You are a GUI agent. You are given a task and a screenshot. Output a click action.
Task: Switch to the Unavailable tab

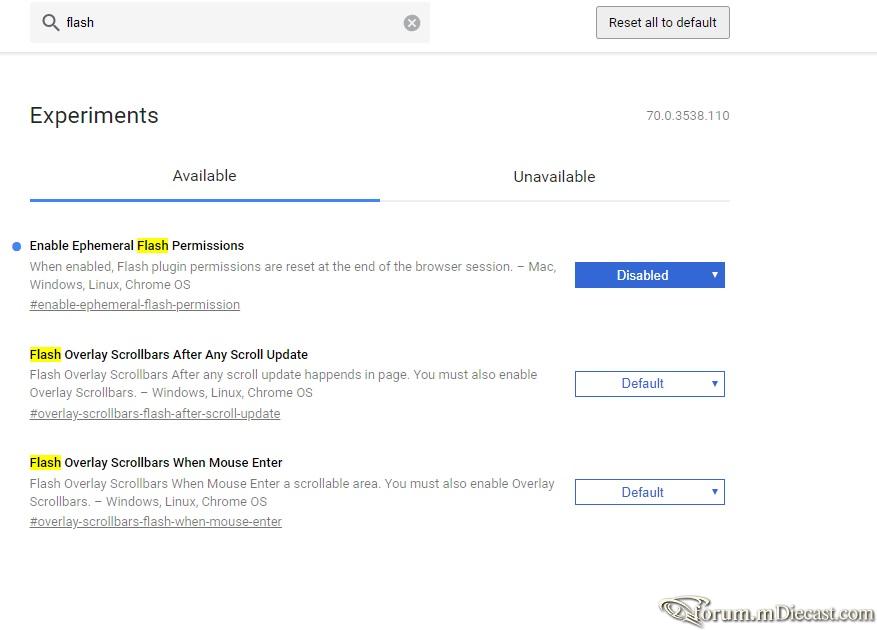point(554,177)
